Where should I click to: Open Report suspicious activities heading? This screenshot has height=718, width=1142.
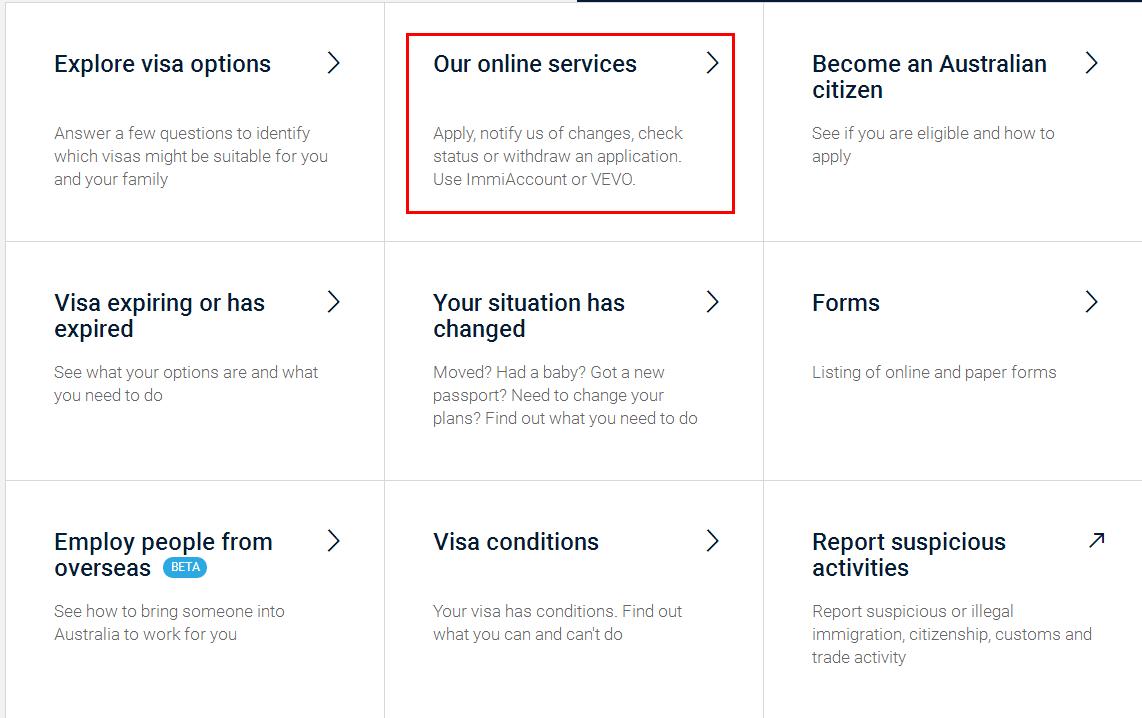click(x=908, y=555)
